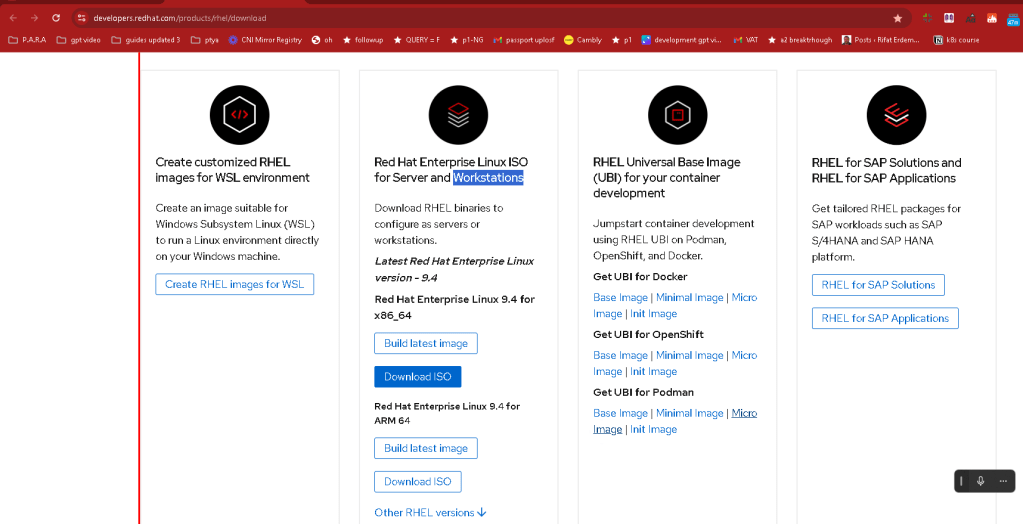
Task: Click 'Red Hat Enterprise Linux 9.4 for ARM 64' text
Action: click(x=447, y=414)
